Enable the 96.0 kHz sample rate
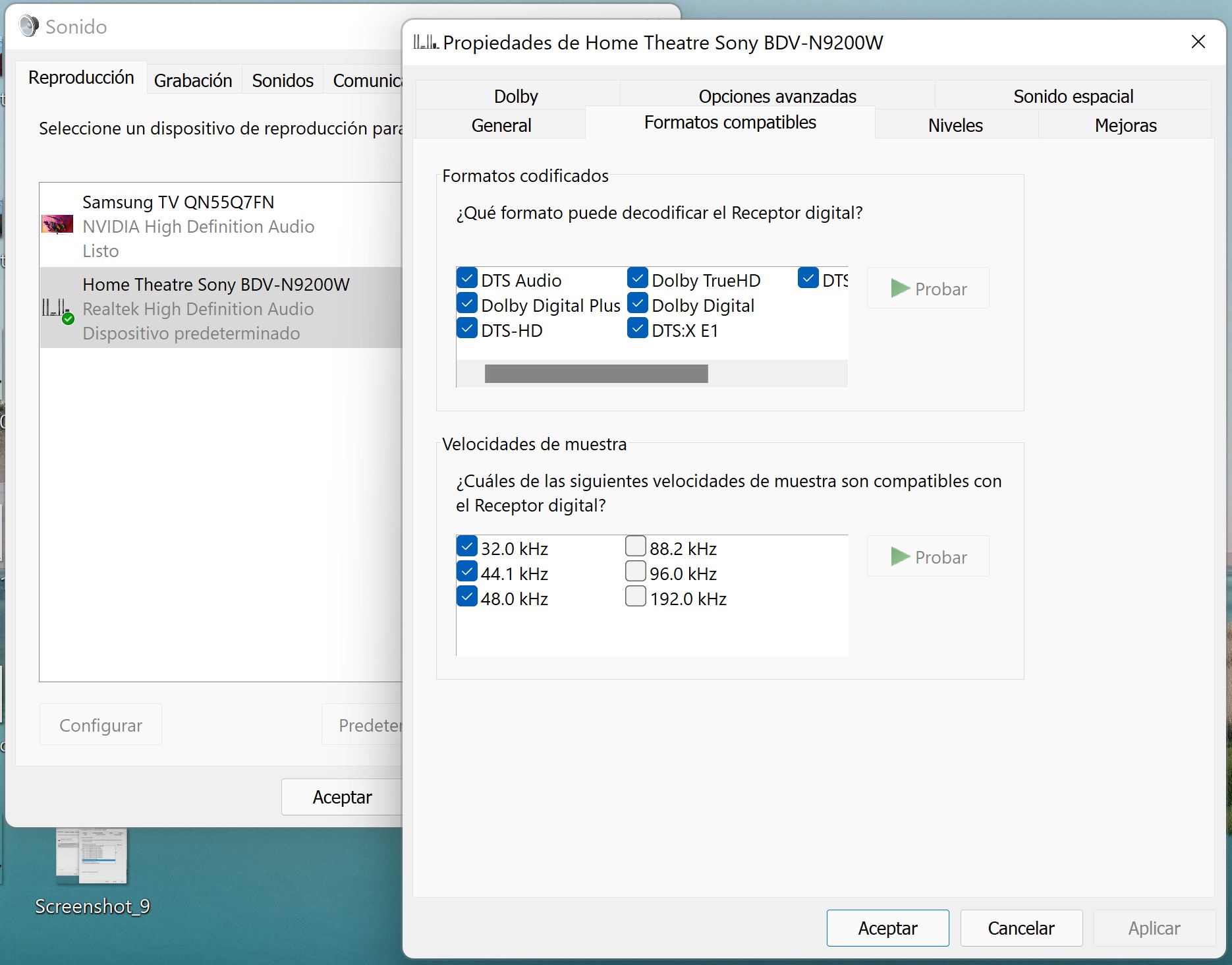The height and width of the screenshot is (965, 1232). [636, 571]
